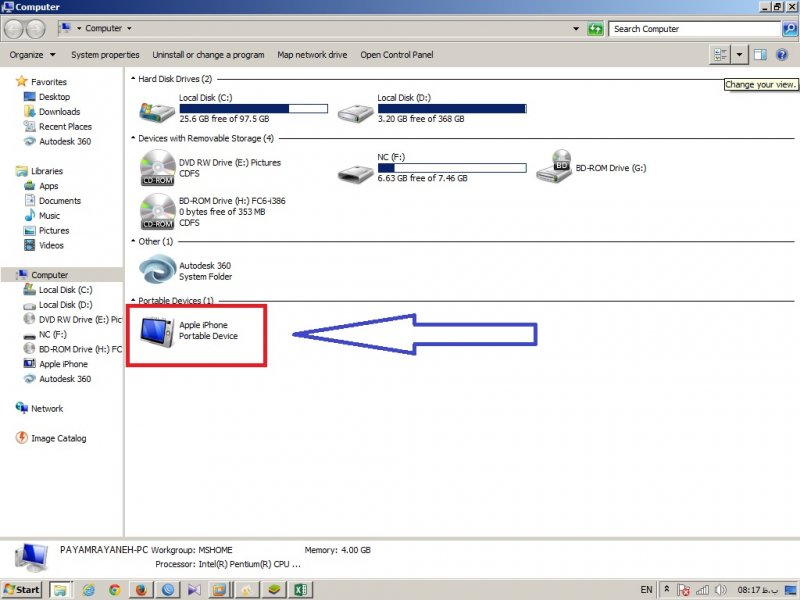This screenshot has height=600, width=800.
Task: Select Desktop in Favorites
Action: [54, 96]
